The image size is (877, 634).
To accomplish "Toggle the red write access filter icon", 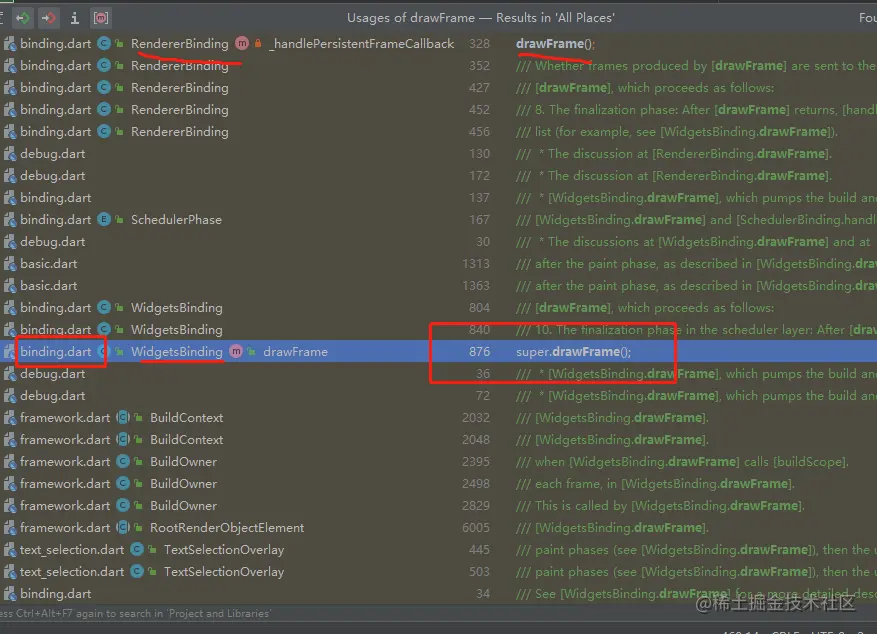I will click(x=49, y=18).
